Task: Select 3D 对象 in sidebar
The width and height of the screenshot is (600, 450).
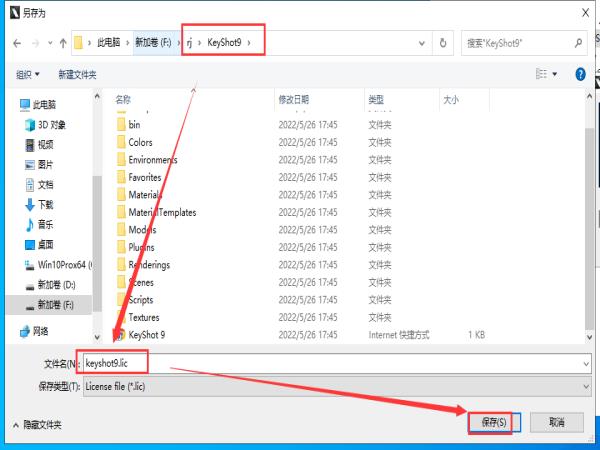Action: pyautogui.click(x=51, y=125)
